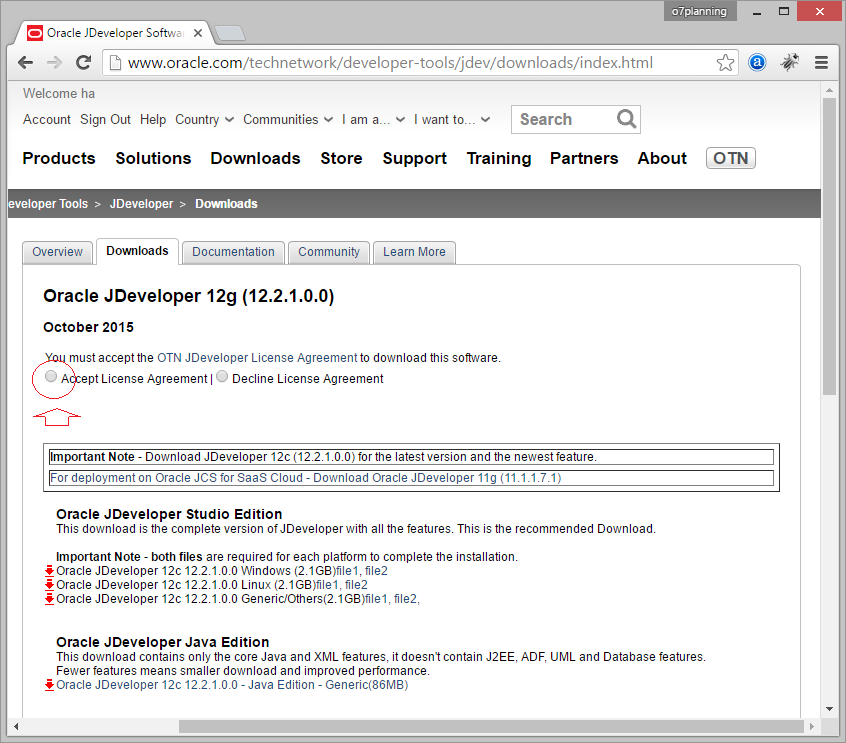Image resolution: width=846 pixels, height=743 pixels.
Task: Click the Downloads breadcrumb item
Action: pos(226,204)
